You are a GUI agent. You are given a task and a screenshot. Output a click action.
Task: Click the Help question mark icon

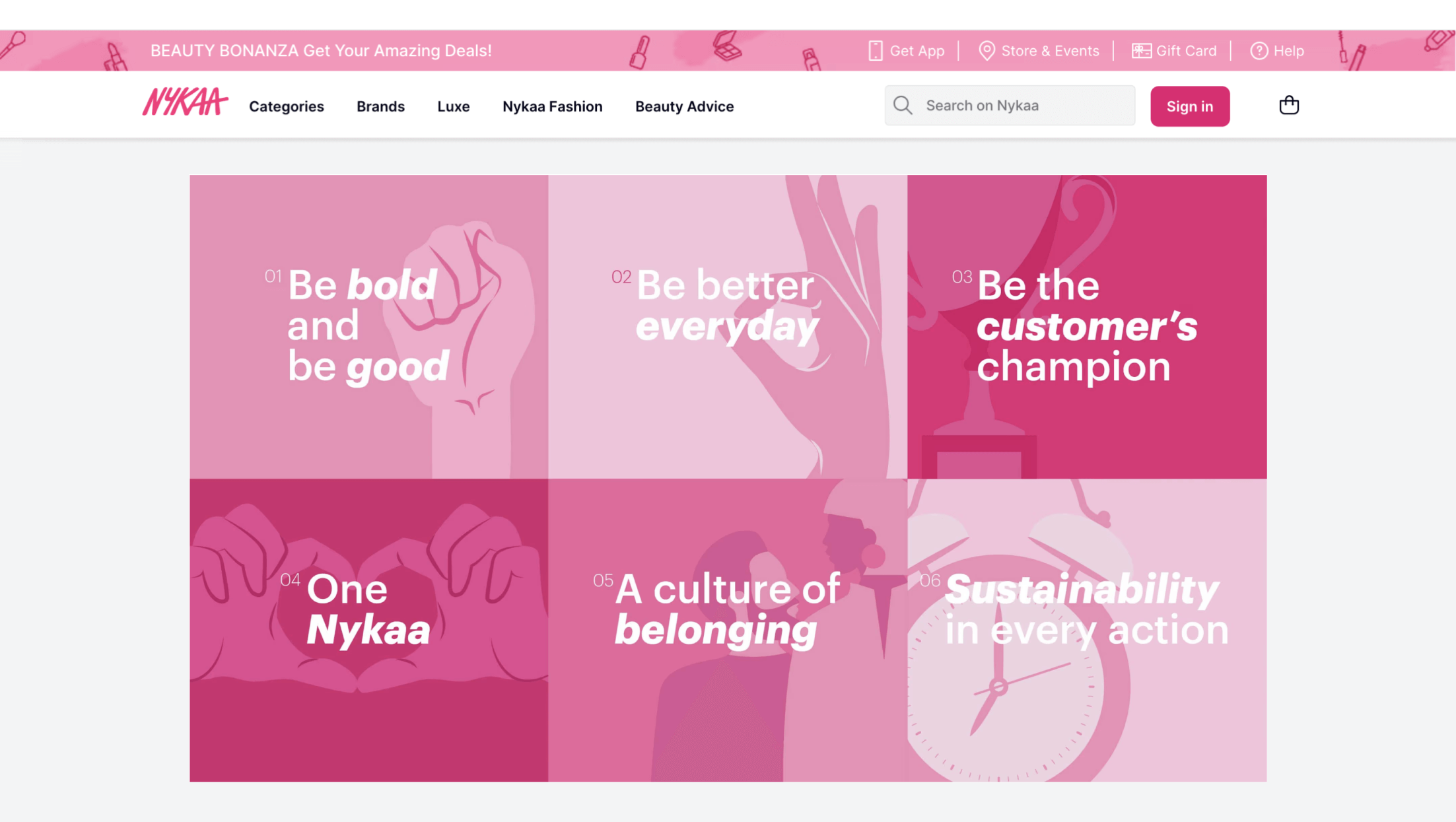pos(1259,51)
